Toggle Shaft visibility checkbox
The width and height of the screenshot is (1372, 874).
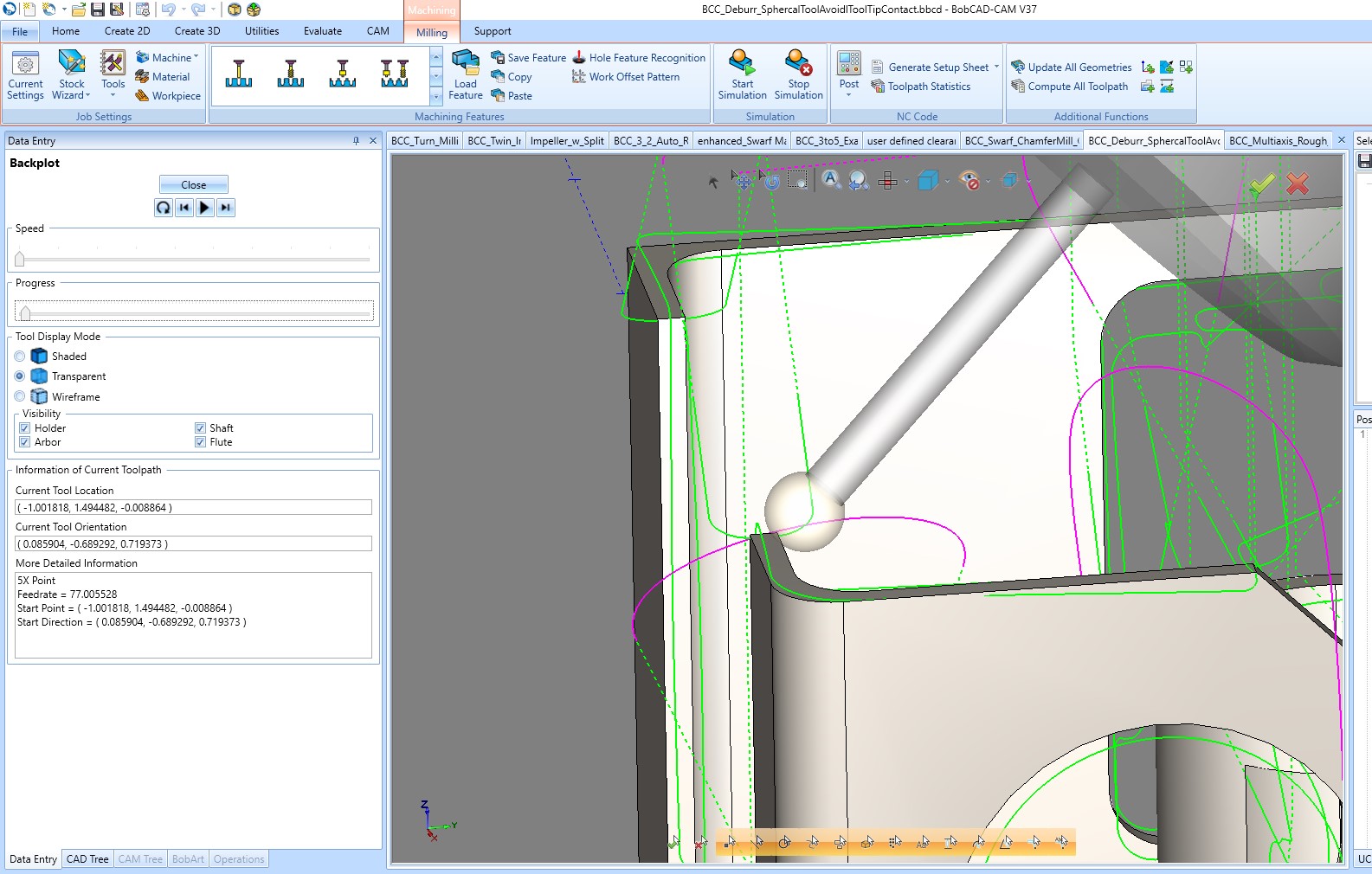tap(200, 428)
